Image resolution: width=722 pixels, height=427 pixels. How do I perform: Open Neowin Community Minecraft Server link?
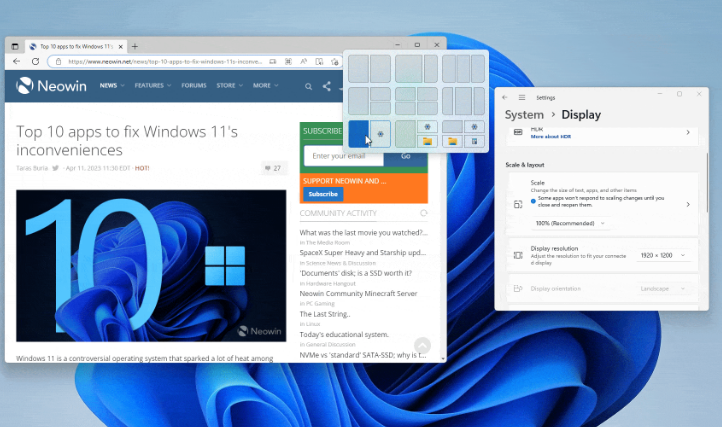tap(358, 293)
